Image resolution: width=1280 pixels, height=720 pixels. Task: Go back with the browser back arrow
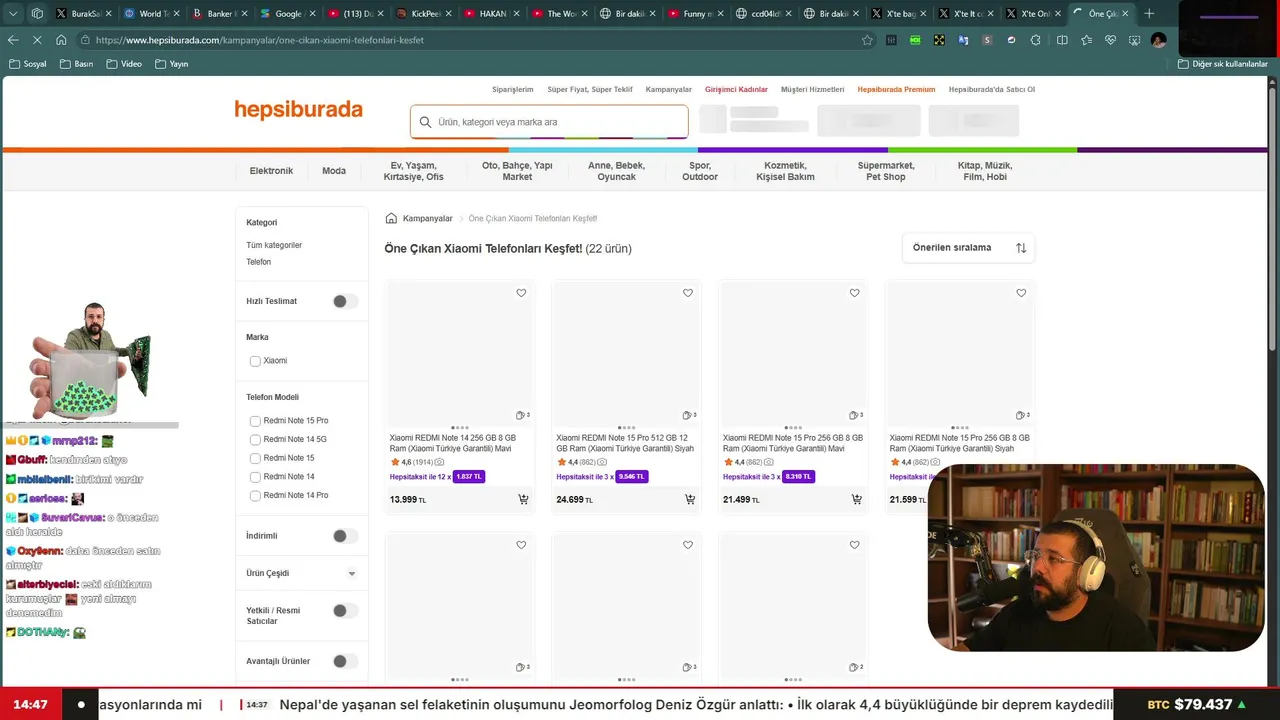click(x=13, y=40)
